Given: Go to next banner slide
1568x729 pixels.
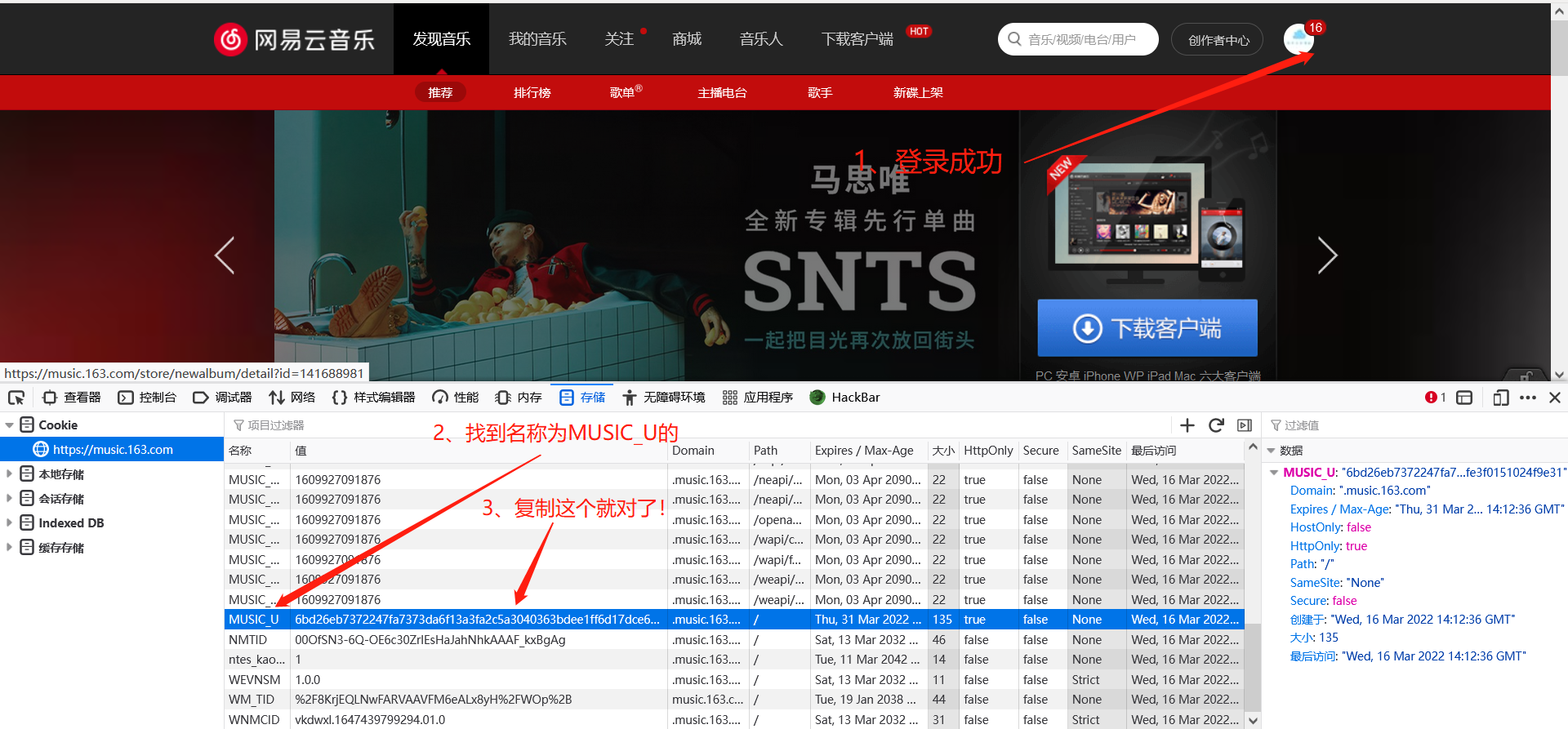Looking at the screenshot, I should (x=1328, y=256).
